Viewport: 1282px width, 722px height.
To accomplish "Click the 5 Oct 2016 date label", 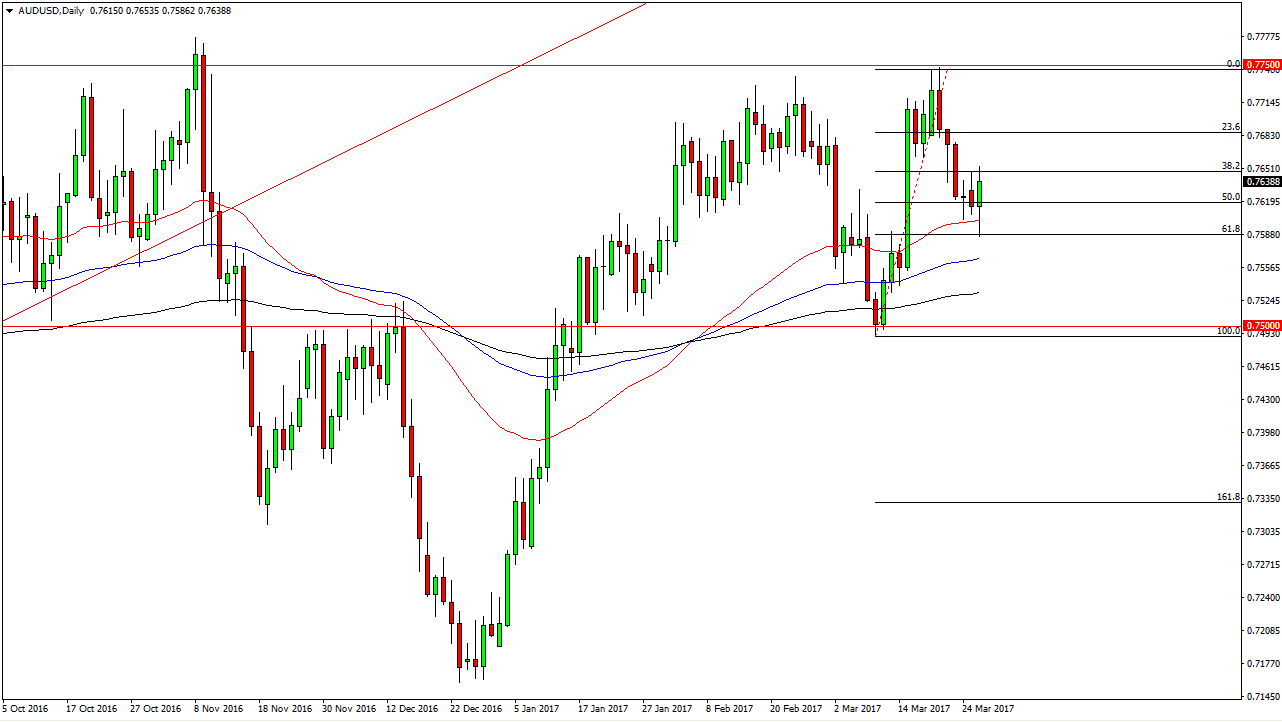I will pos(25,708).
